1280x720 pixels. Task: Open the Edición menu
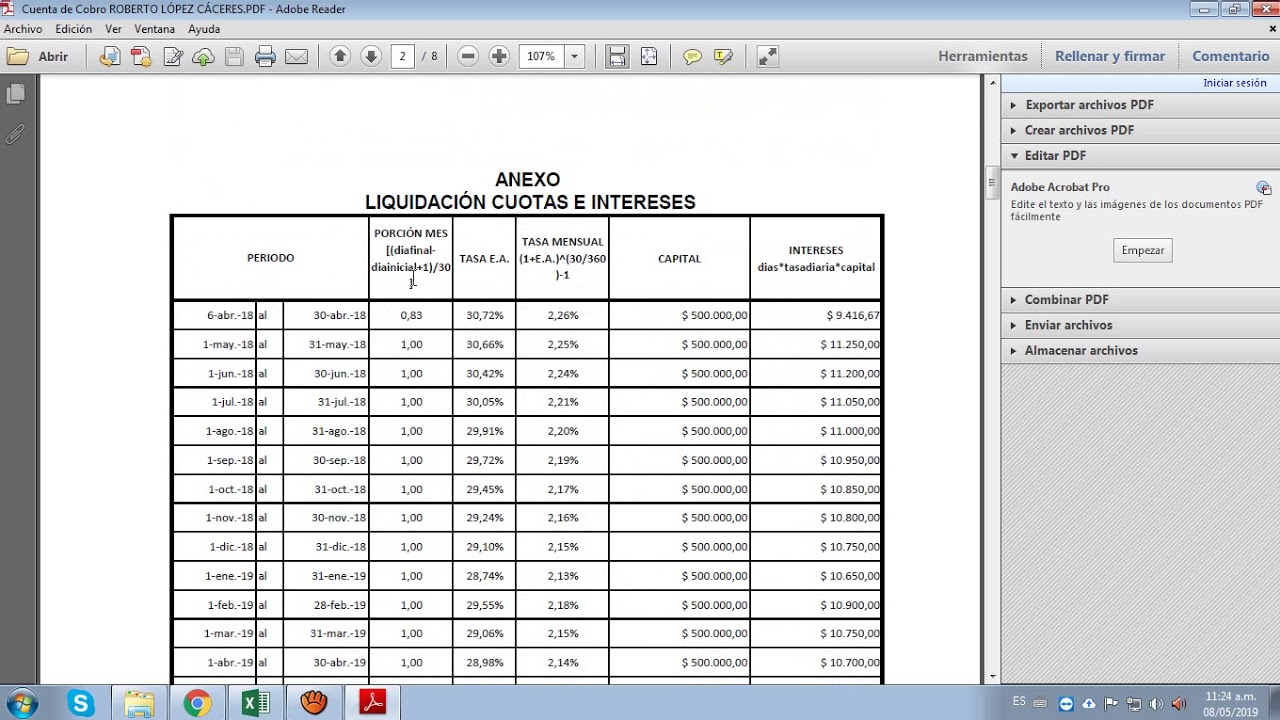tap(74, 29)
